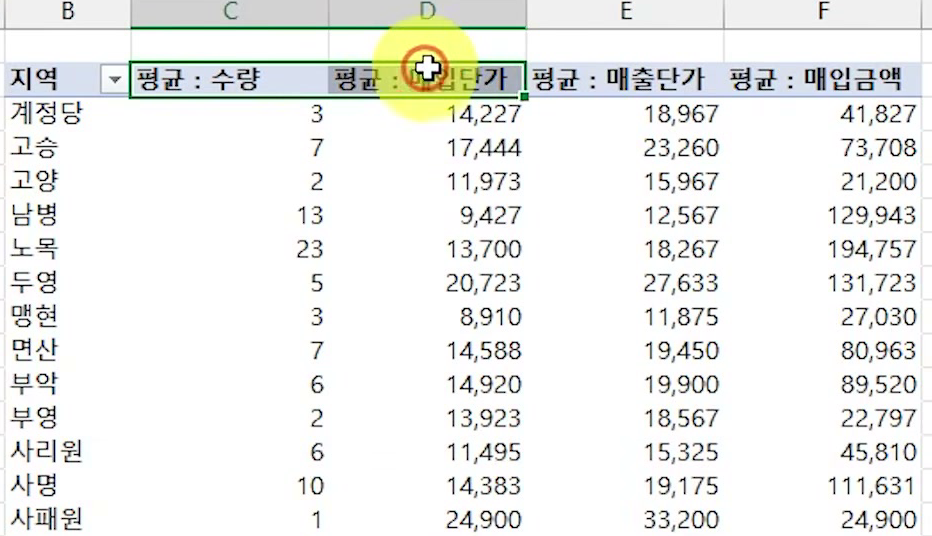Select column header C

[x=229, y=12]
